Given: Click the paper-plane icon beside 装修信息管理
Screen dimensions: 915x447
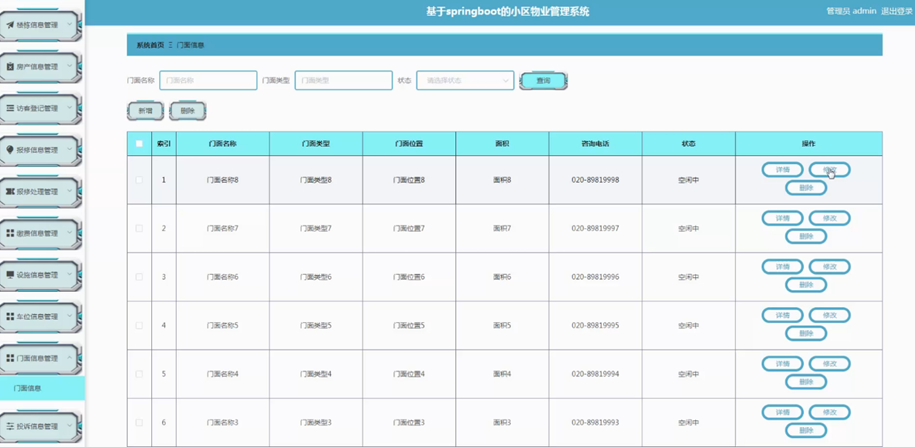Looking at the screenshot, I should point(10,25).
